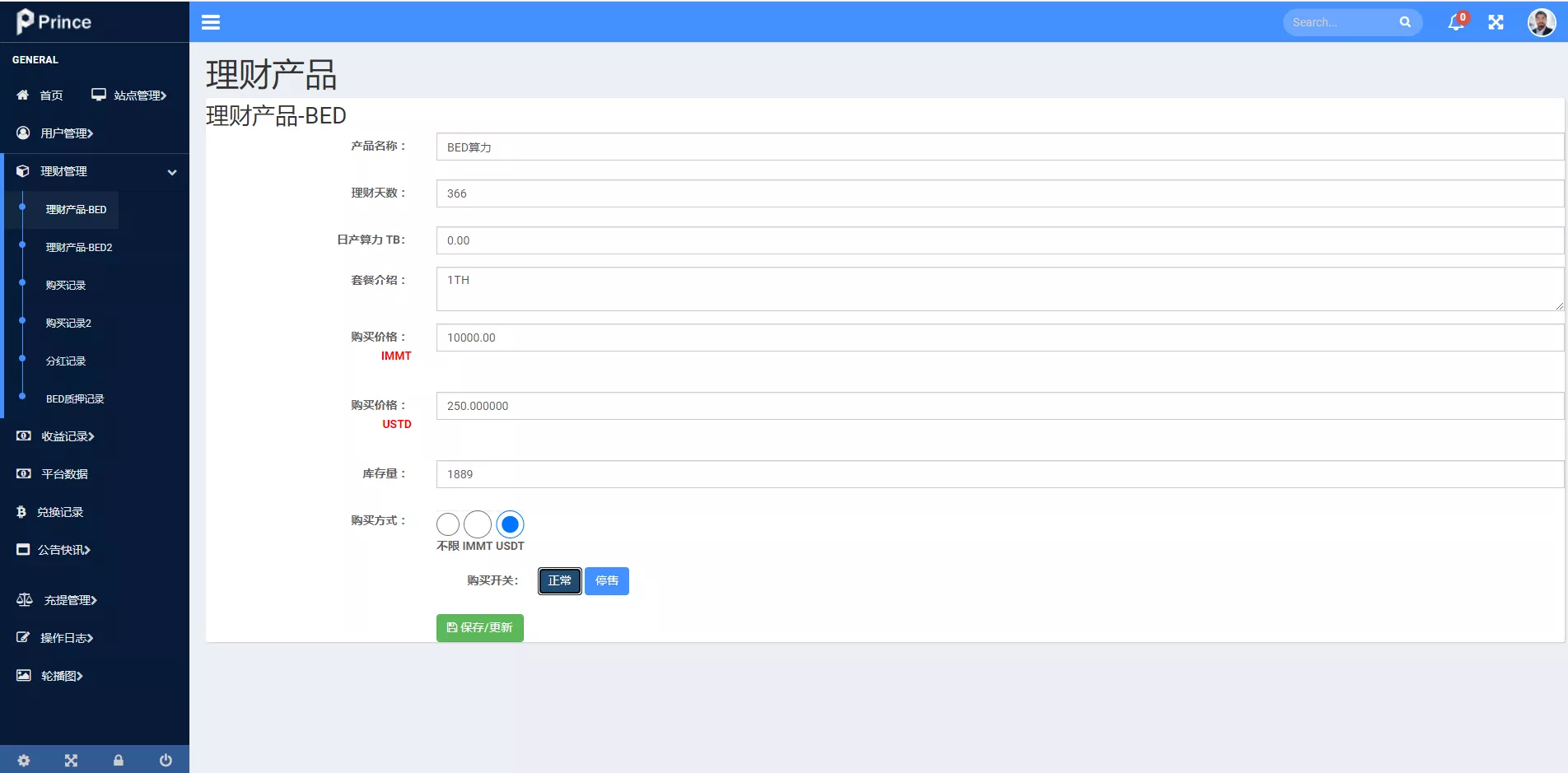1568x773 pixels.
Task: Open the notification bell with badge
Action: tap(1454, 22)
